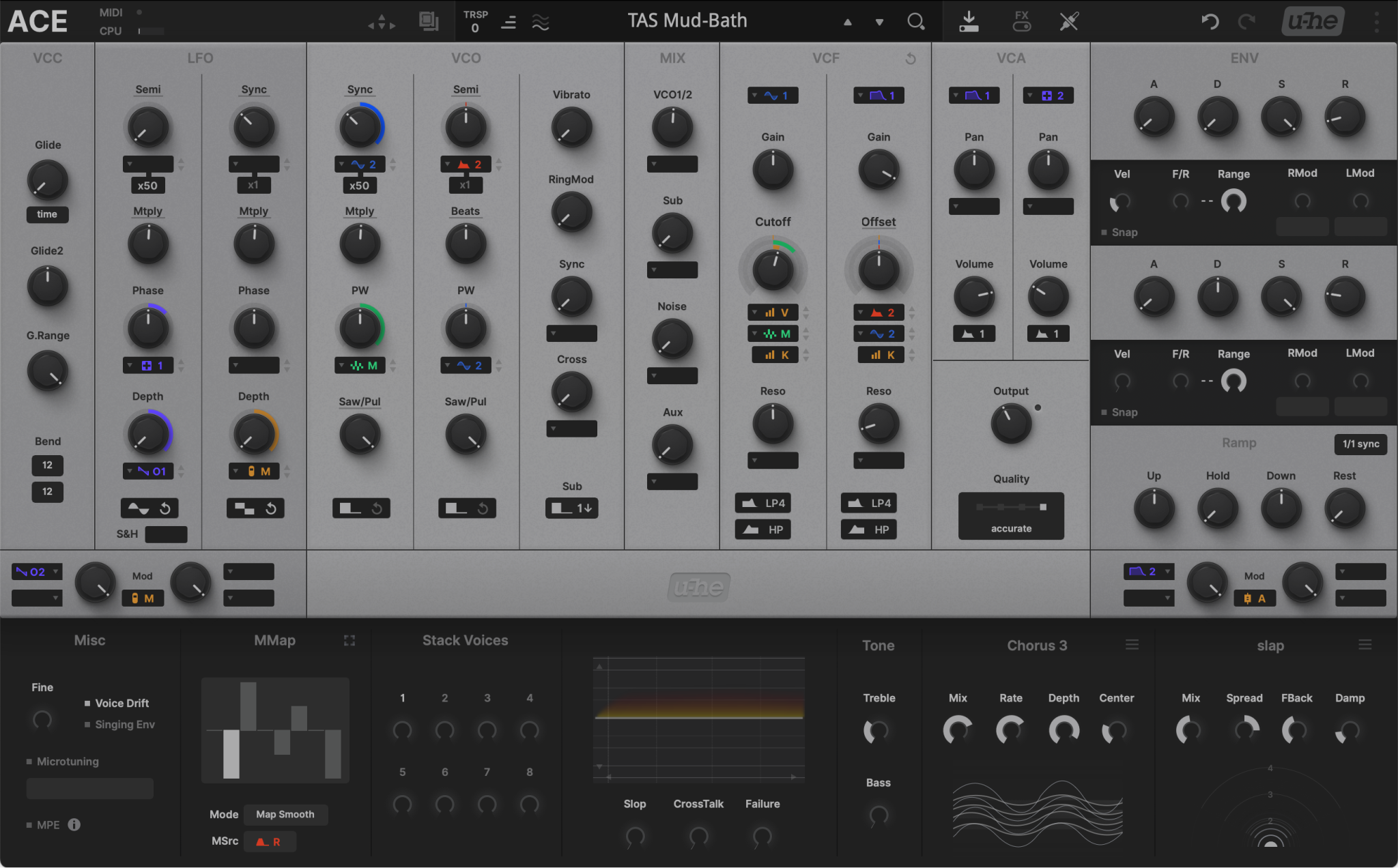This screenshot has height=868, width=1398.
Task: Open the Ramp 1/1 sync dropdown
Action: point(1360,444)
